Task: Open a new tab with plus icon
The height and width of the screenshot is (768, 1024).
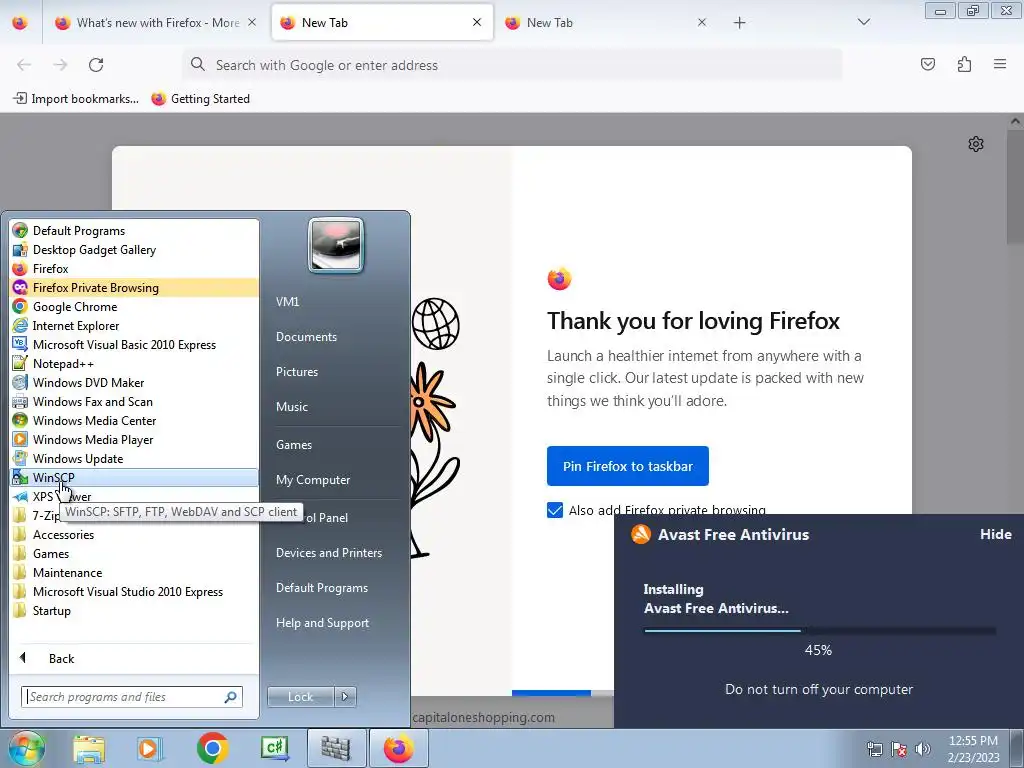Action: (739, 23)
